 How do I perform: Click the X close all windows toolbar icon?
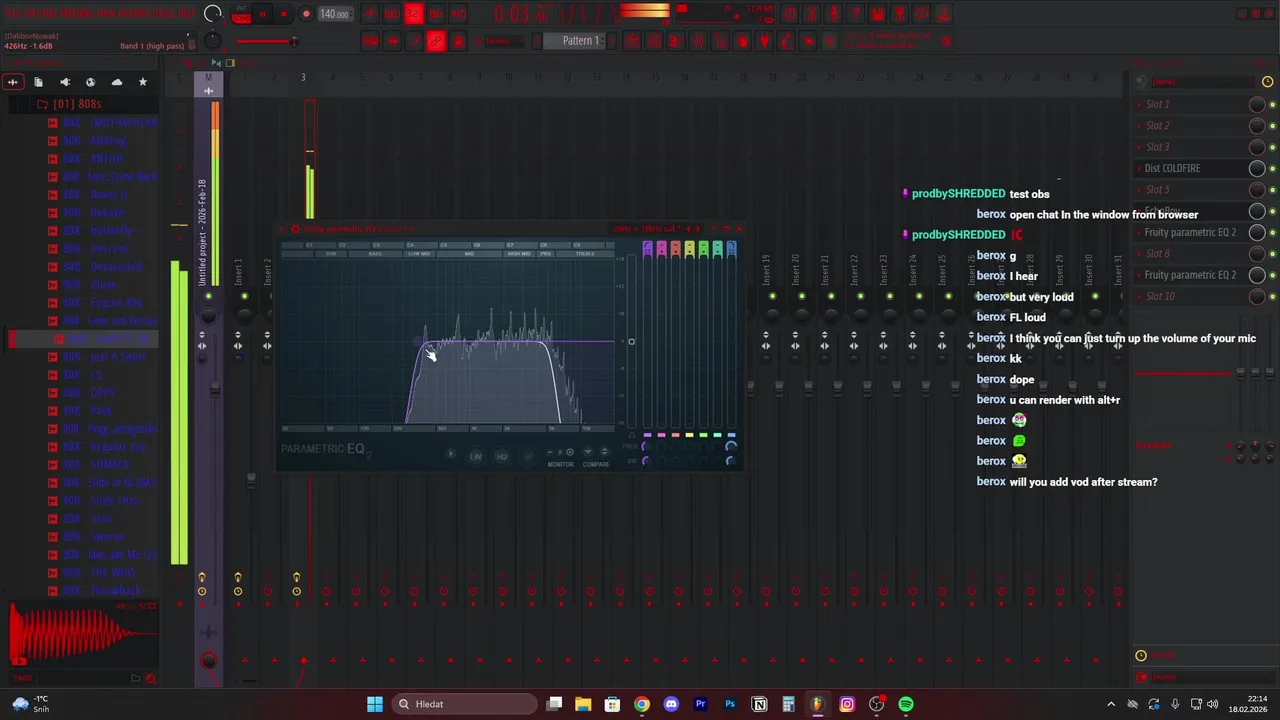[830, 41]
